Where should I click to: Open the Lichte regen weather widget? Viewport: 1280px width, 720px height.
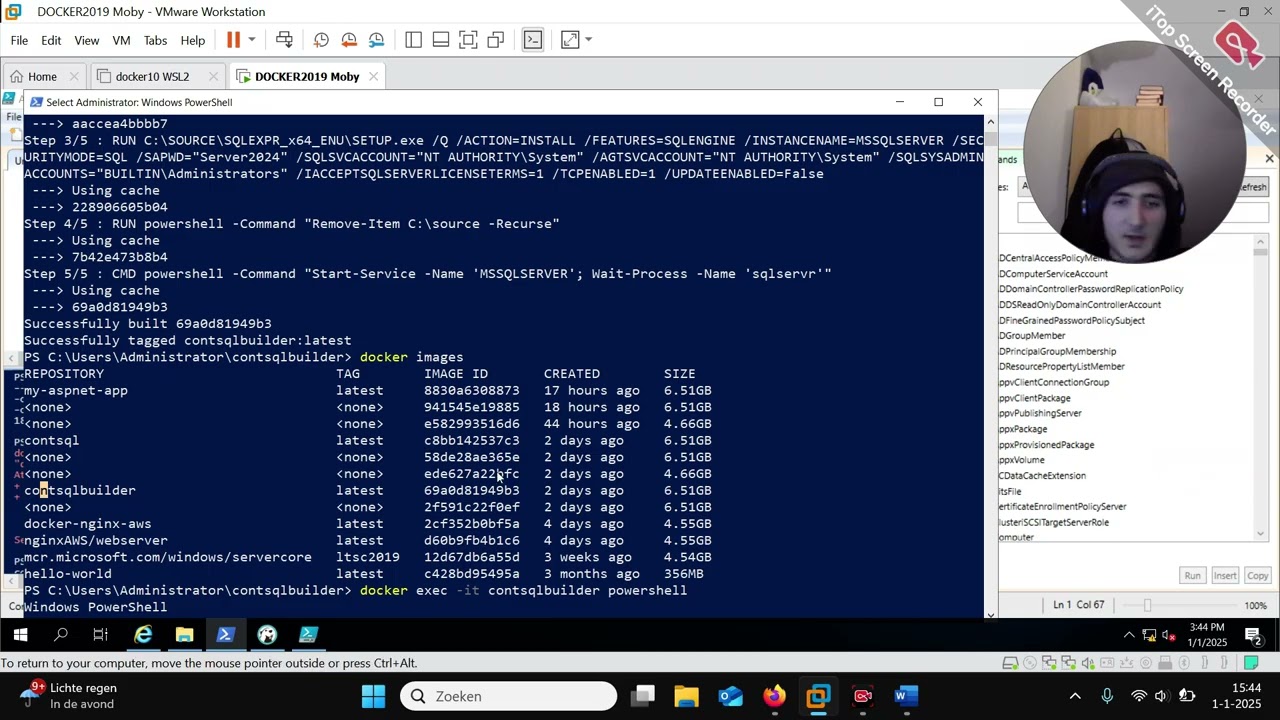coord(68,696)
